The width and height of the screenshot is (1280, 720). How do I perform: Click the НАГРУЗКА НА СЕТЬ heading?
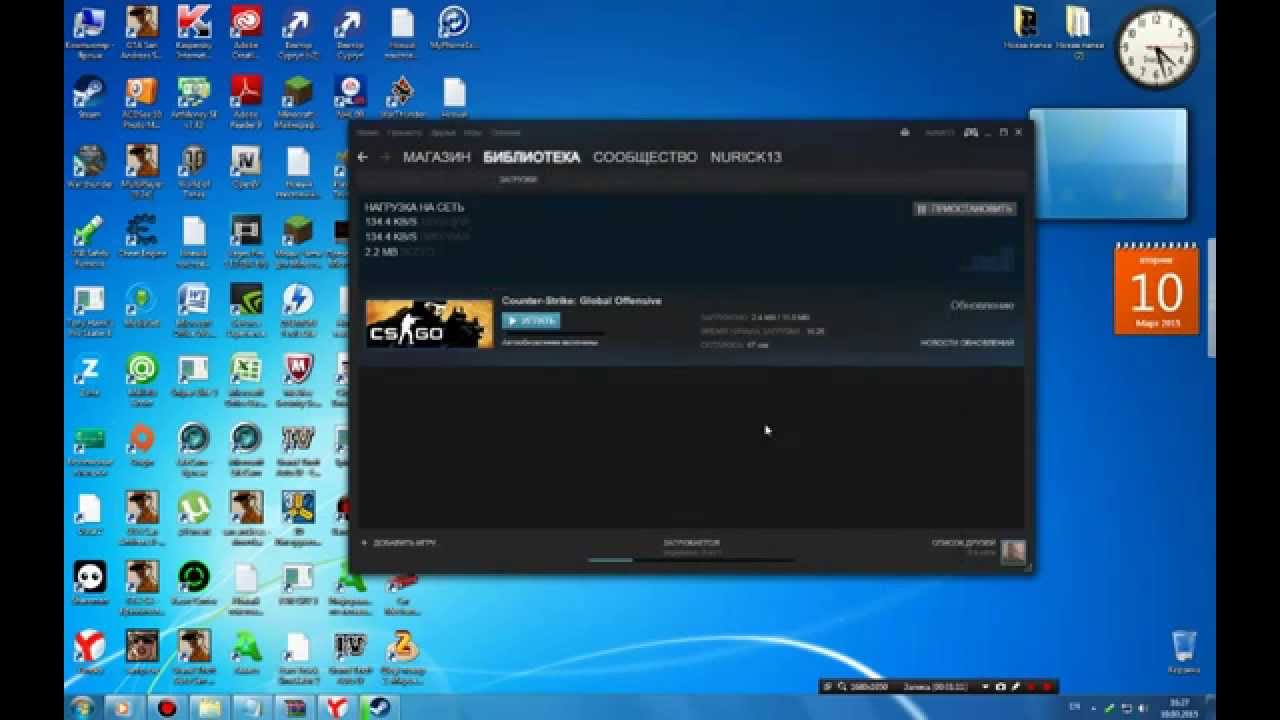point(414,207)
